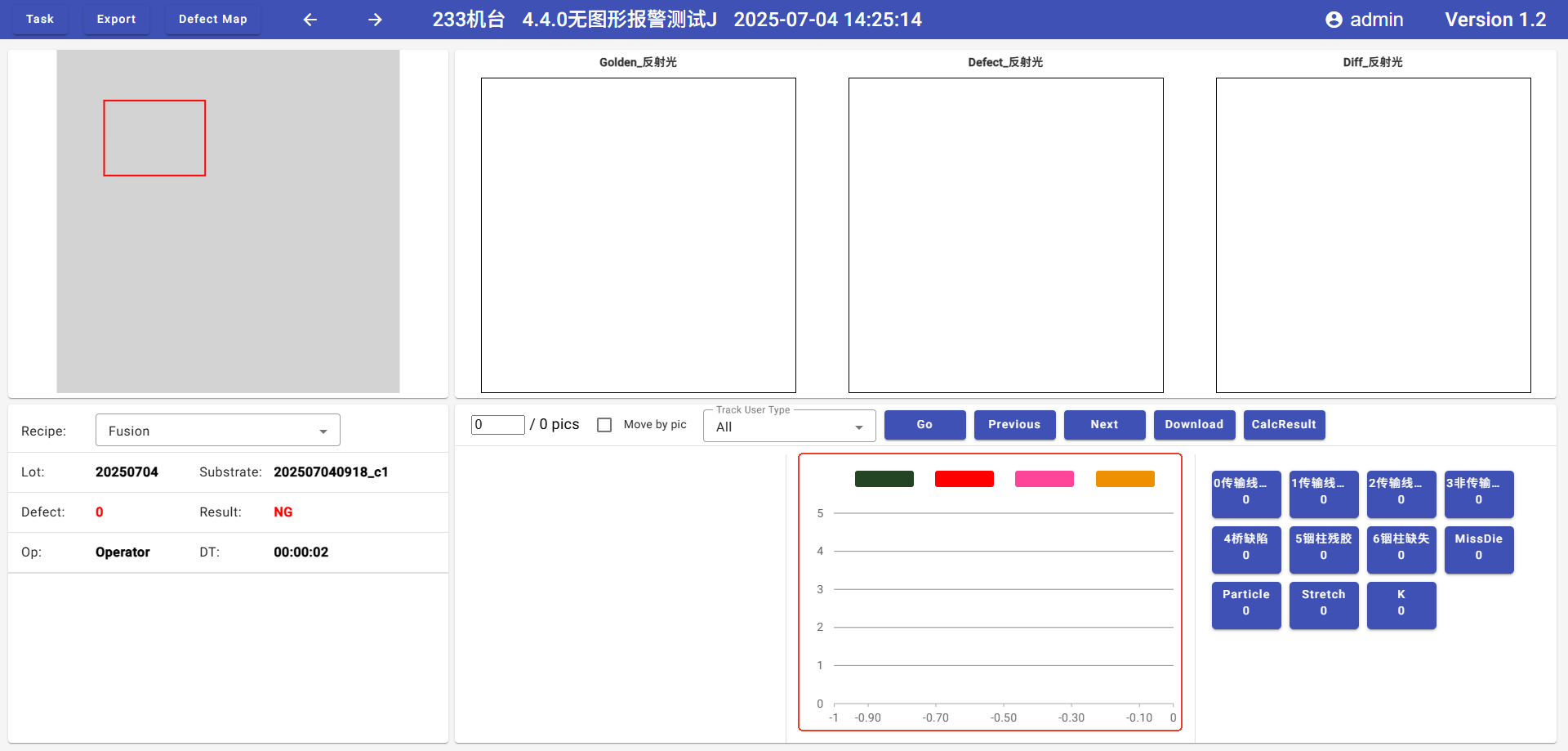This screenshot has width=1568, height=751.
Task: Click the picture index input field
Action: tap(498, 425)
